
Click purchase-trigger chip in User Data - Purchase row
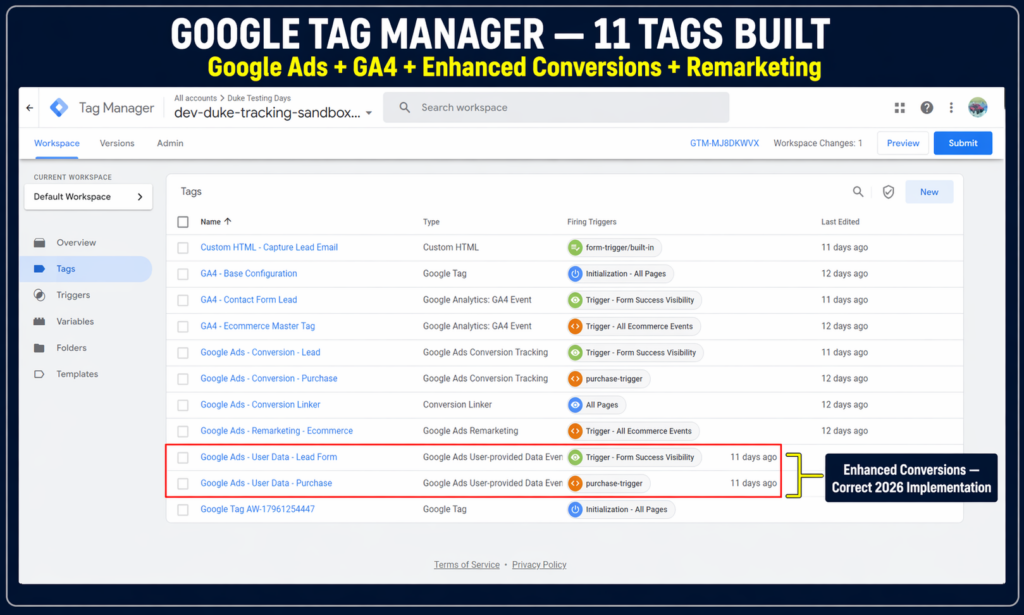click(x=608, y=483)
